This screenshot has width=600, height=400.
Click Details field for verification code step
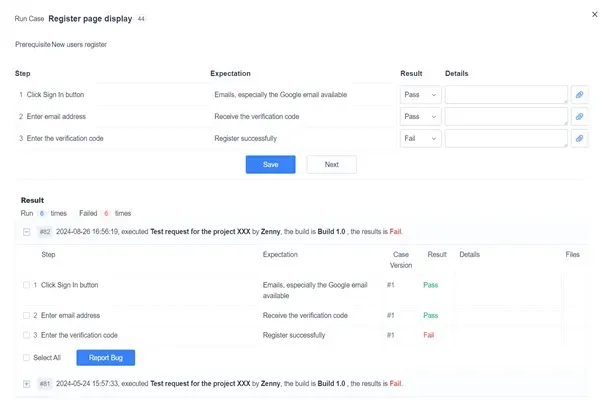click(505, 139)
